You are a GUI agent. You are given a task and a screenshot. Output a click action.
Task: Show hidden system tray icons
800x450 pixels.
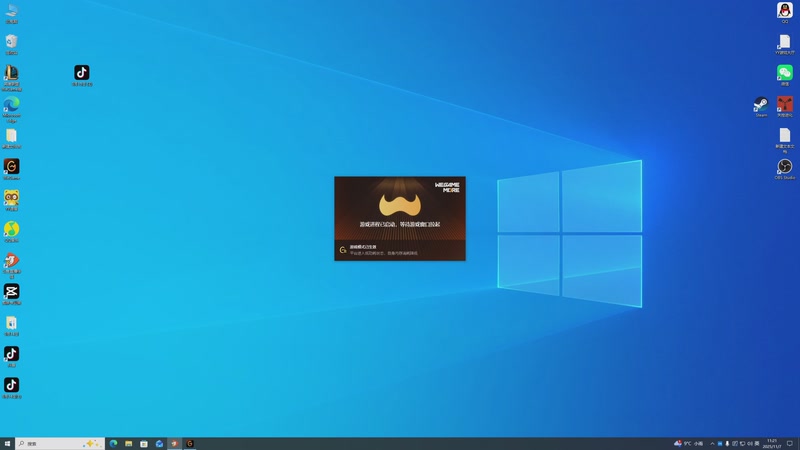click(712, 444)
